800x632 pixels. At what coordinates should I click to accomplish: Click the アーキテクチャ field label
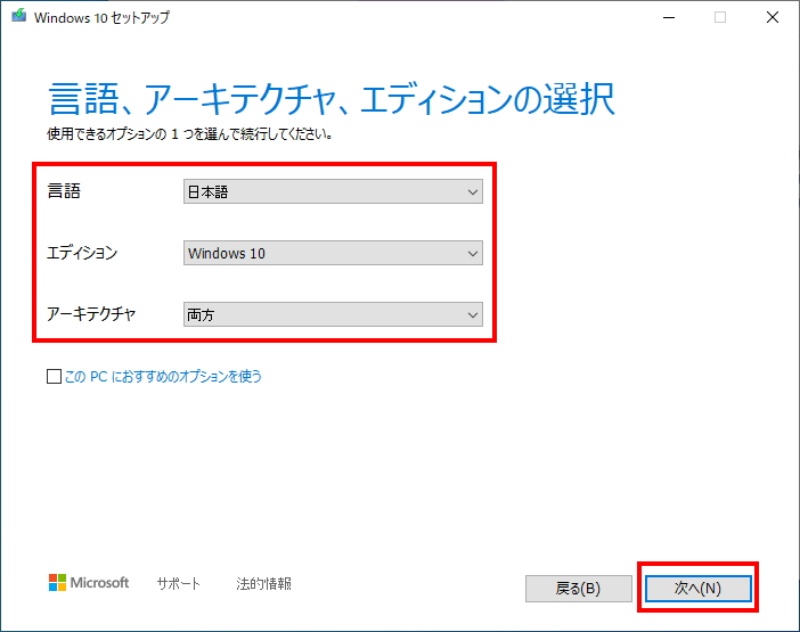[91, 315]
